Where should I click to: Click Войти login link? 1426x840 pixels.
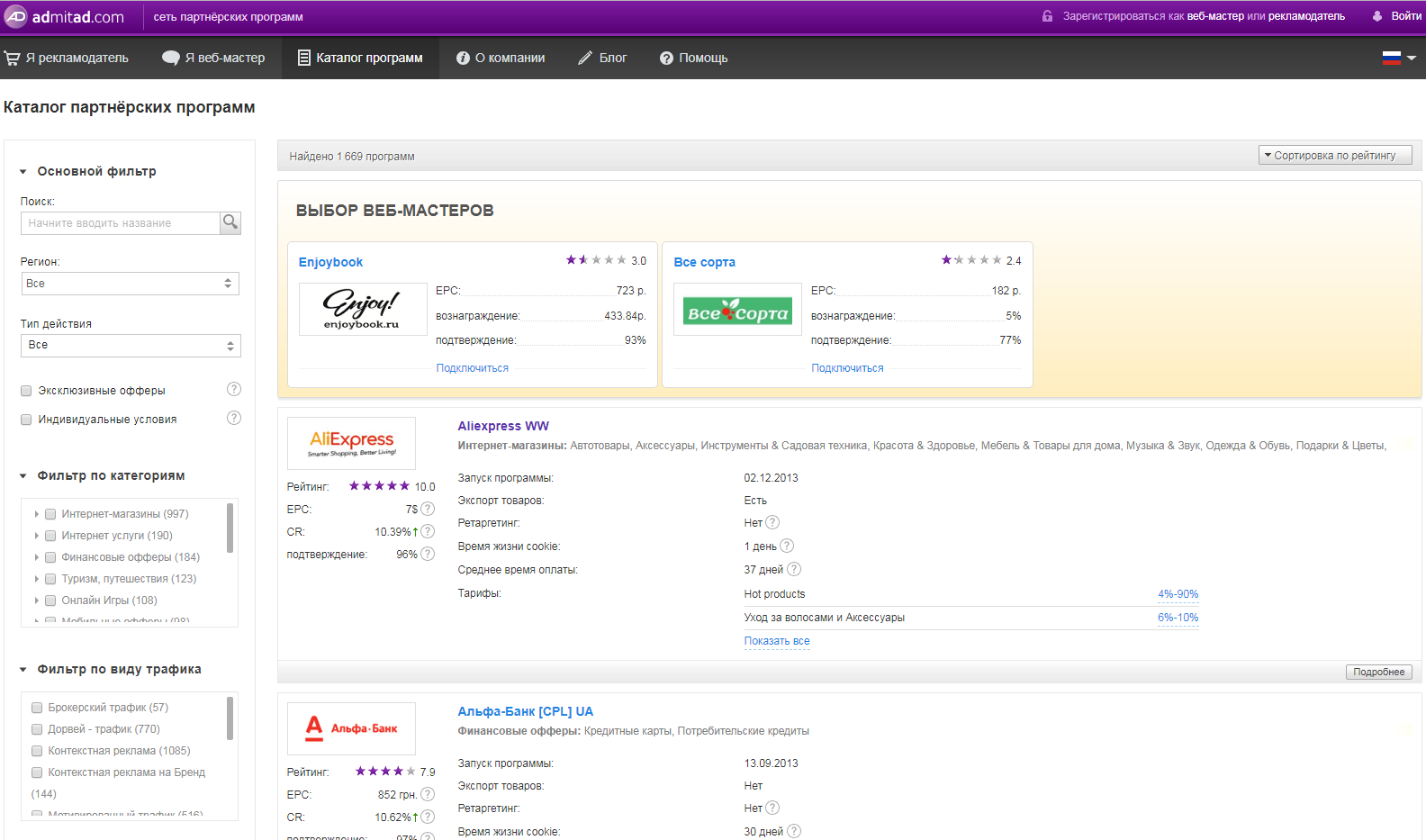[1406, 16]
